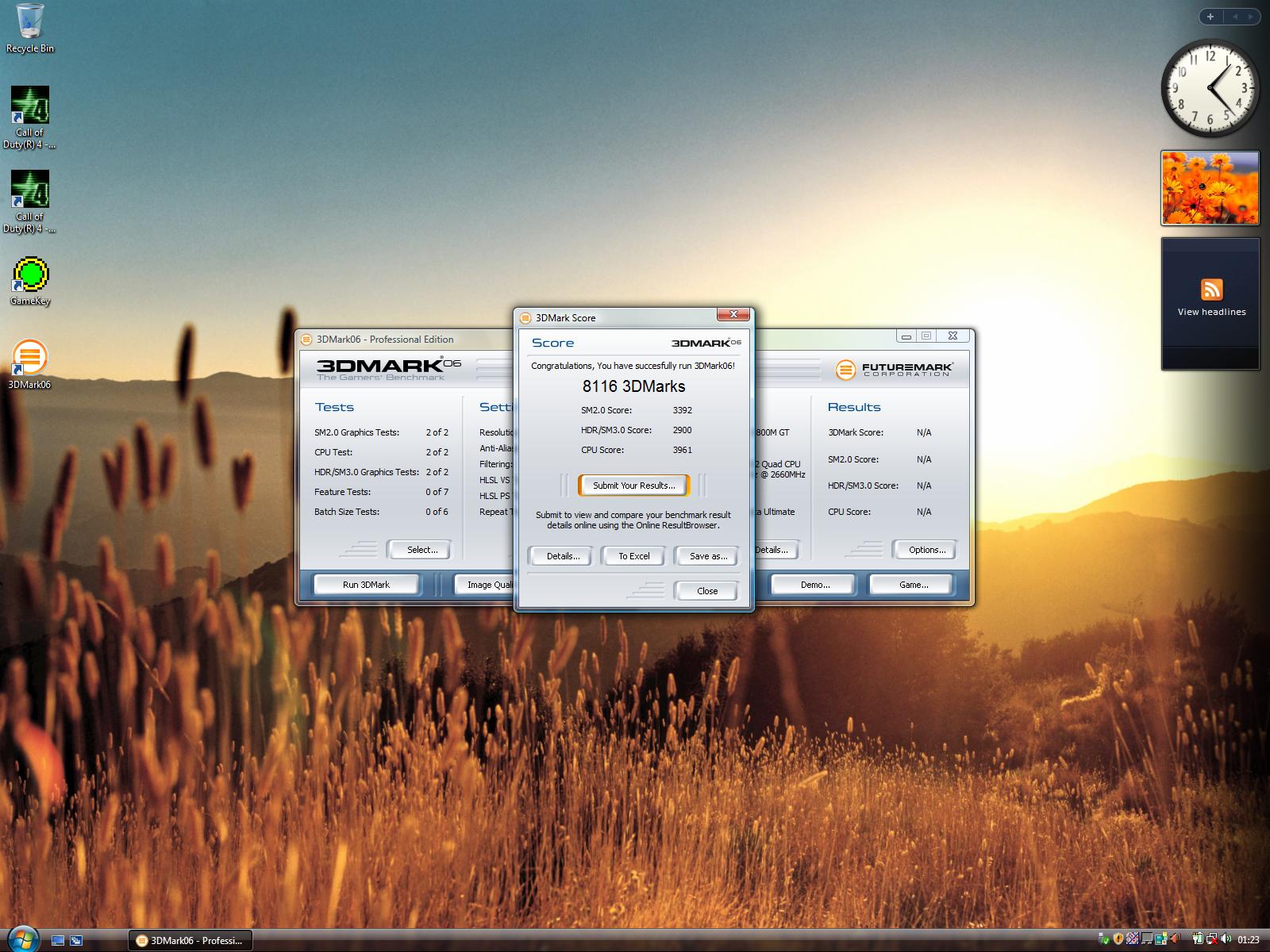This screenshot has width=1270, height=952.
Task: Open the Recycle Bin desktop icon
Action: tap(29, 29)
